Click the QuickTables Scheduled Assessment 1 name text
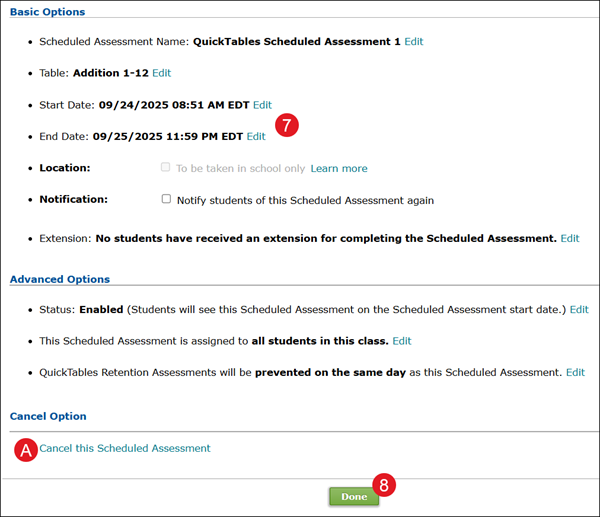 (x=297, y=42)
